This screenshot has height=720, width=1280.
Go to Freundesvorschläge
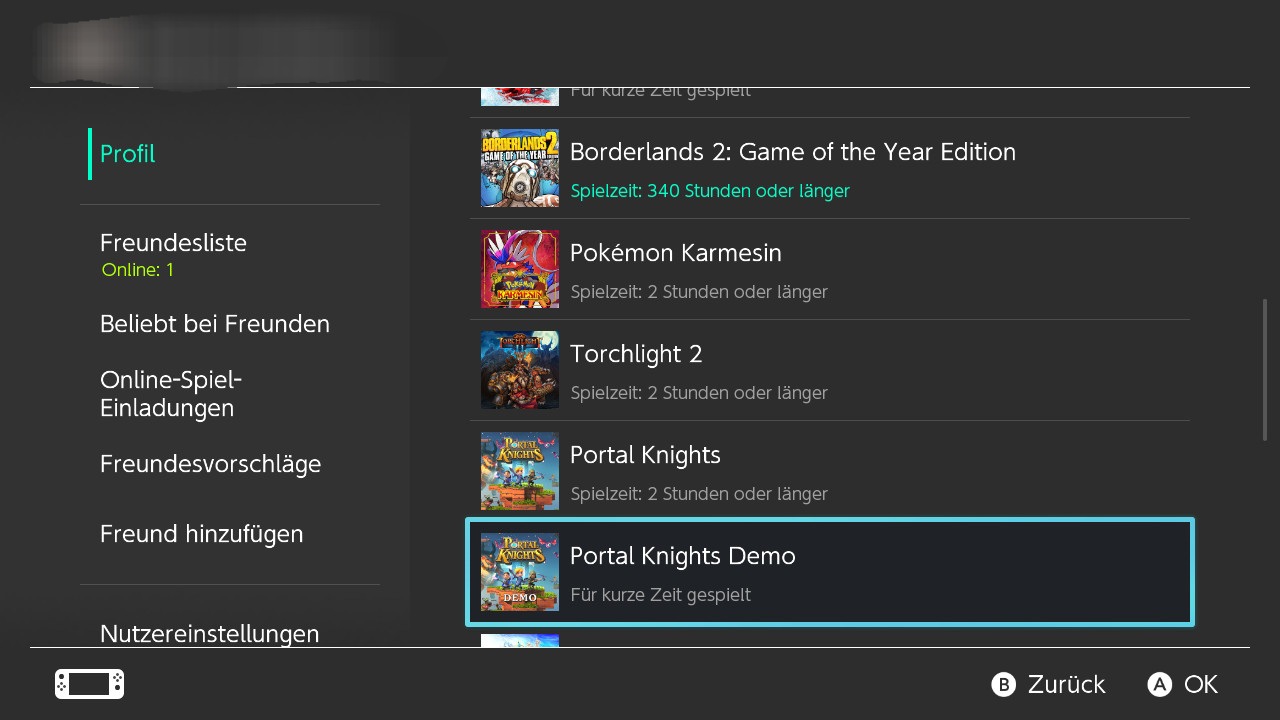click(210, 464)
